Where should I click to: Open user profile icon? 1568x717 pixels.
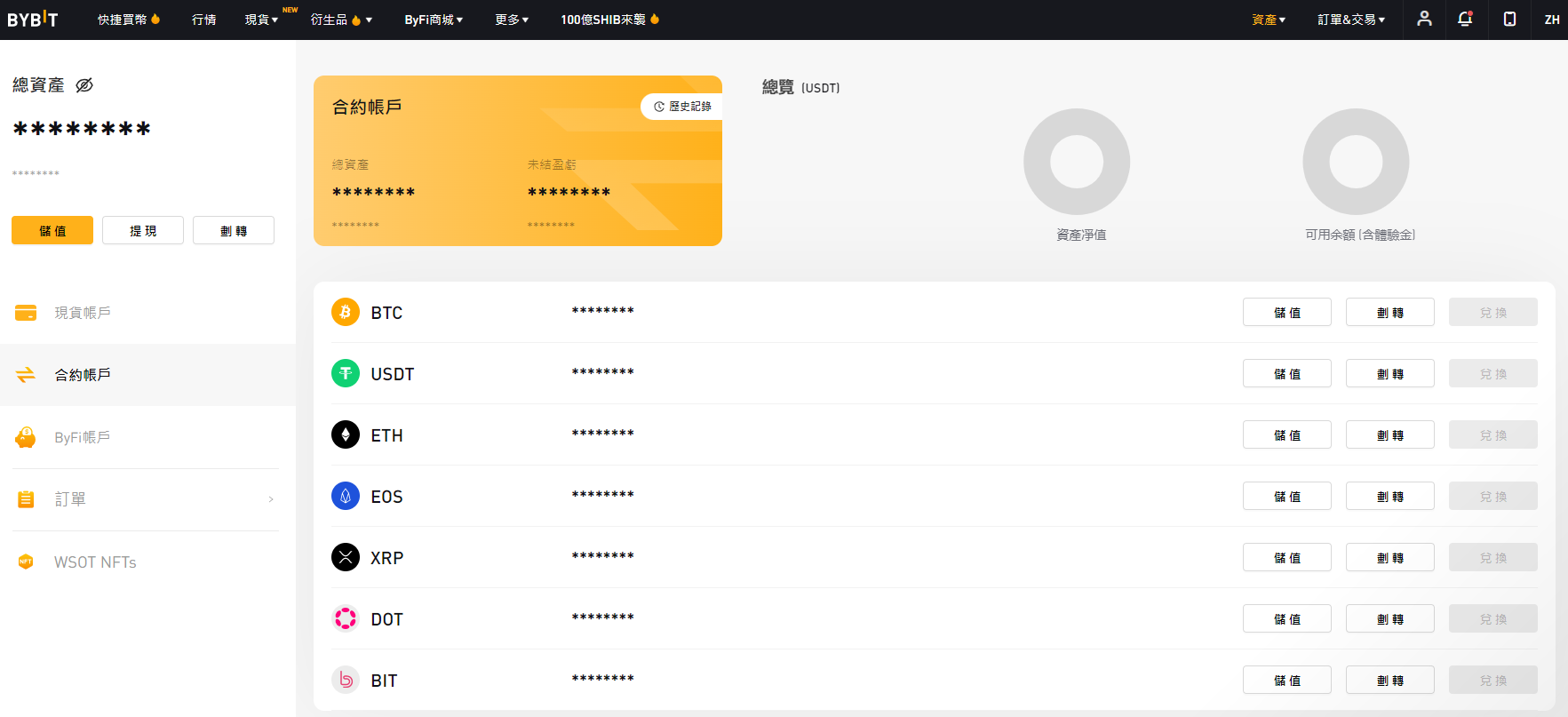[1424, 19]
